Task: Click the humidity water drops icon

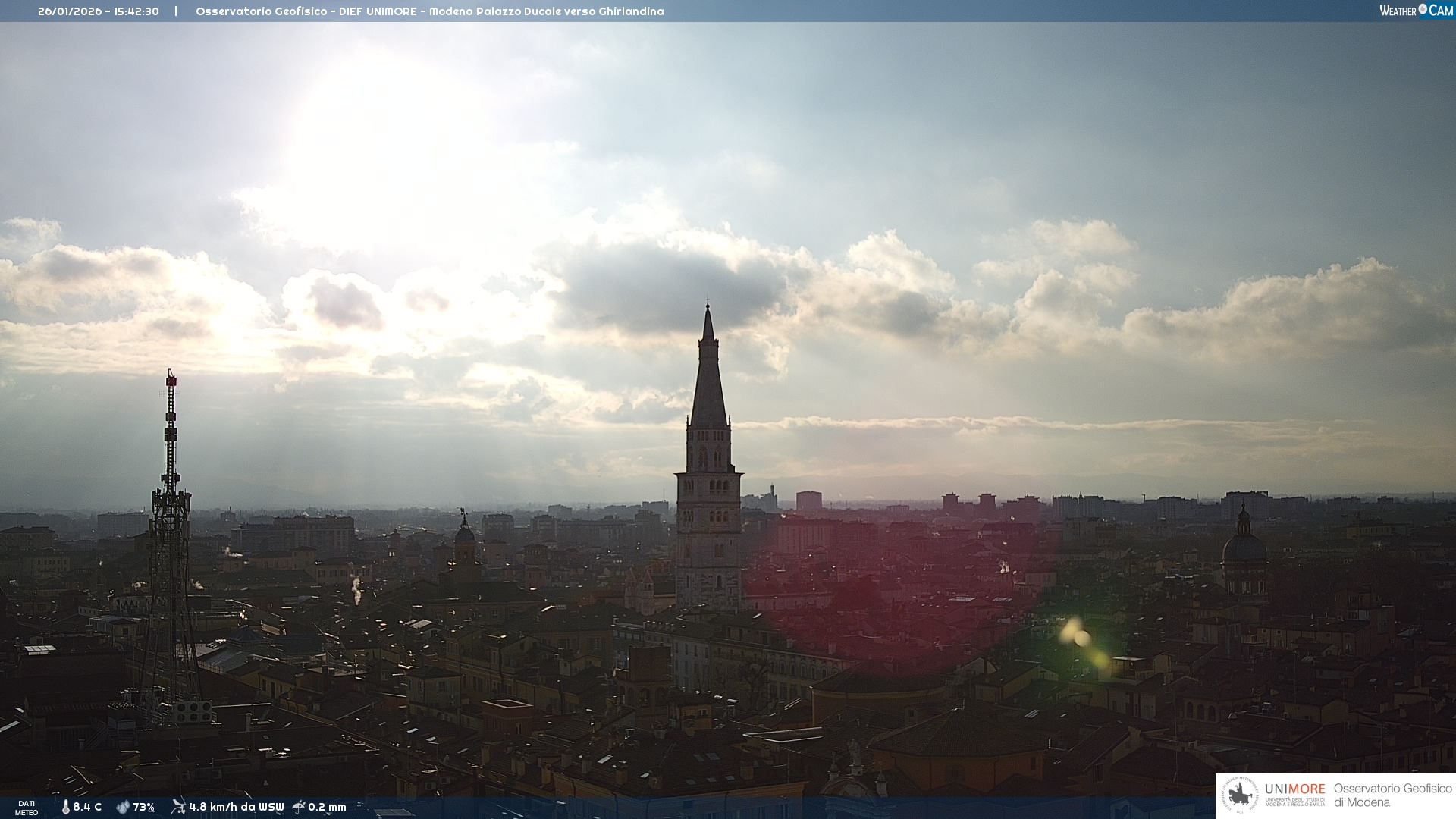Action: point(123,807)
